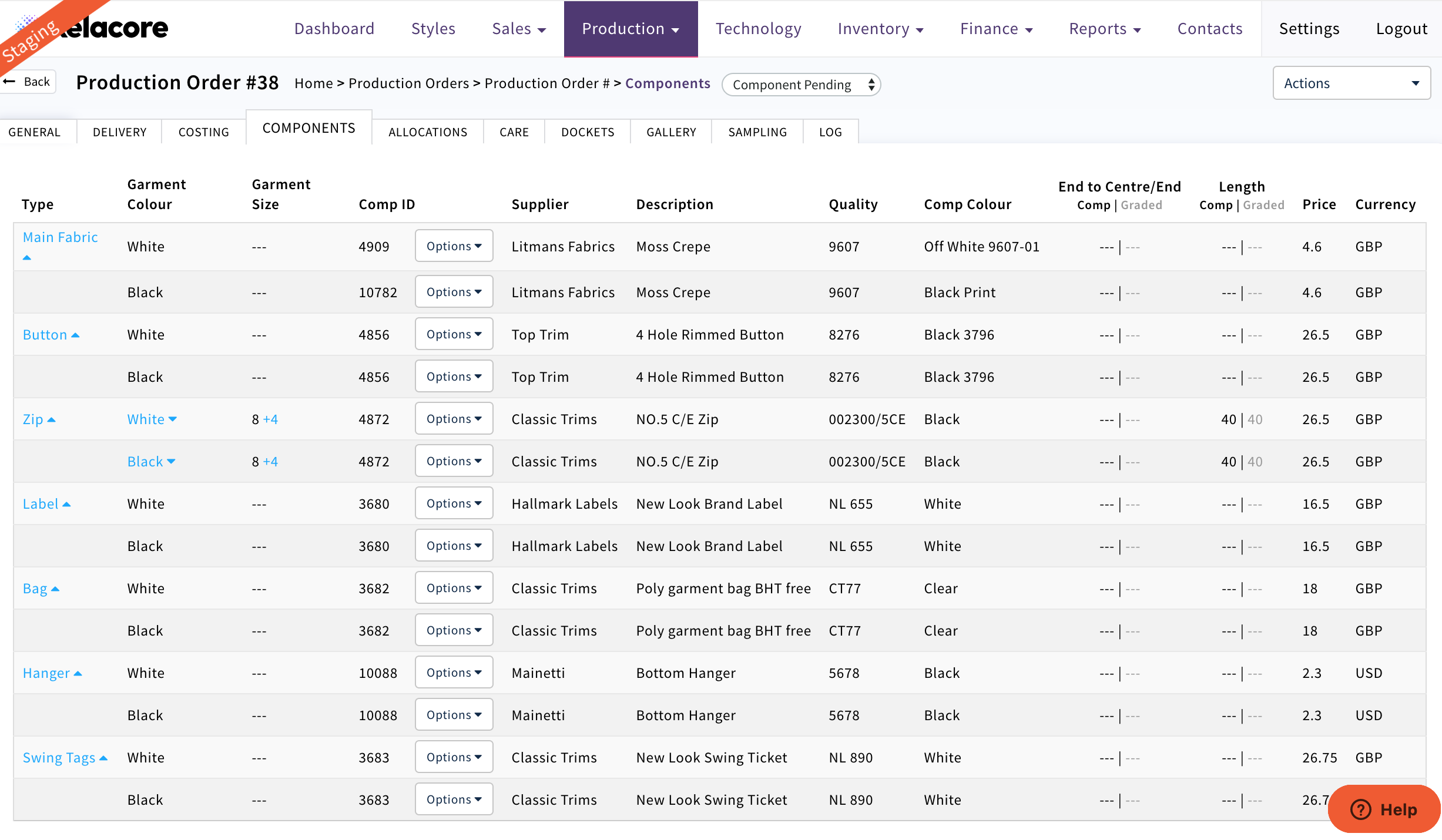
Task: Click the Label type link
Action: [41, 504]
